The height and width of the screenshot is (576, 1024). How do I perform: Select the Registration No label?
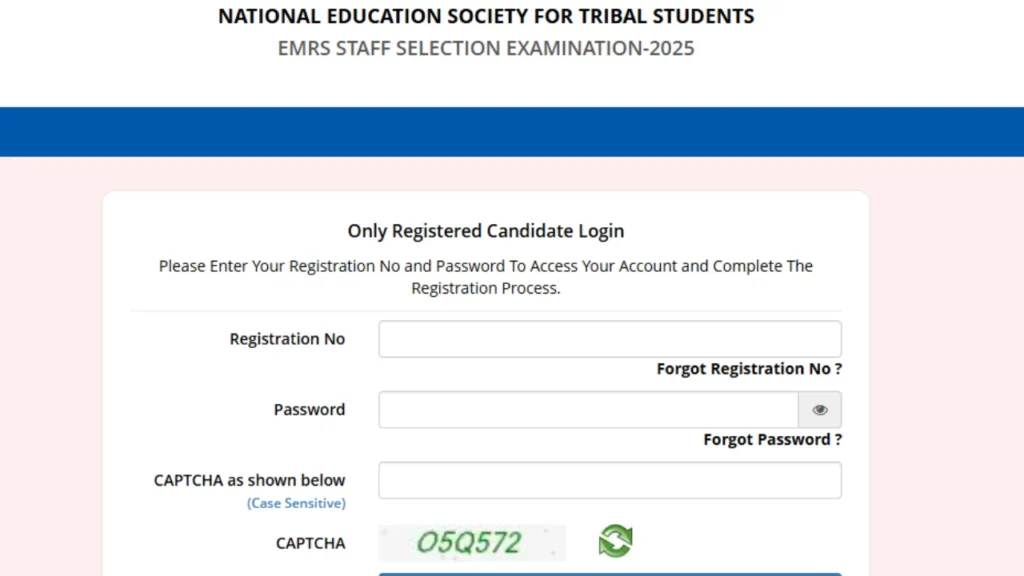click(287, 338)
